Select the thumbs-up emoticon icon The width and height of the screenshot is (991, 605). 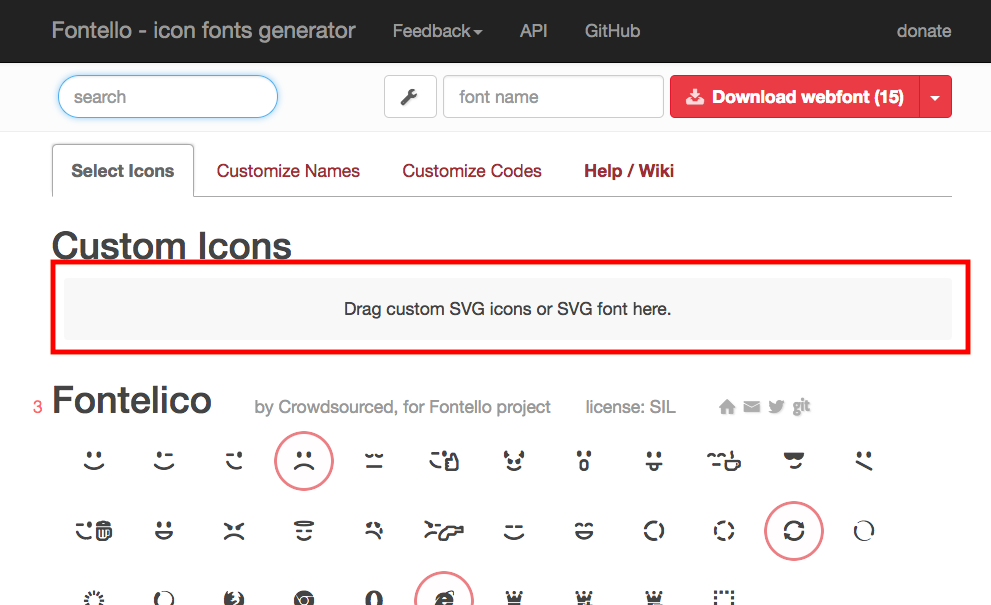click(x=444, y=460)
